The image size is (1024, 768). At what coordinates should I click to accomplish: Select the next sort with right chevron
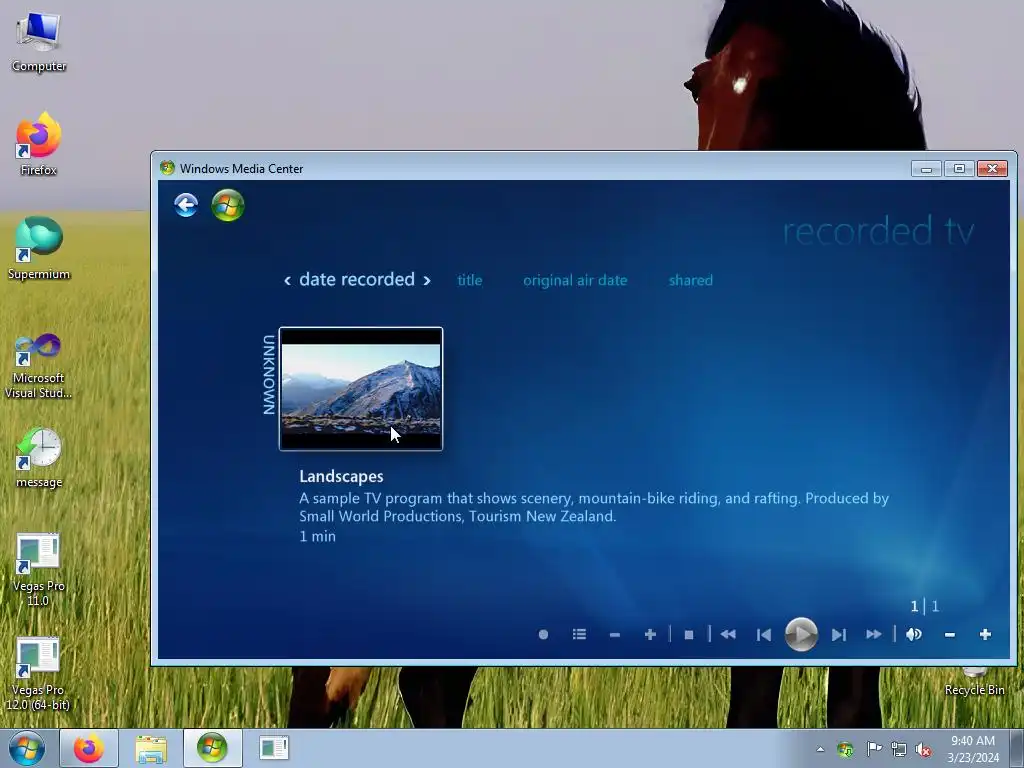(x=427, y=281)
